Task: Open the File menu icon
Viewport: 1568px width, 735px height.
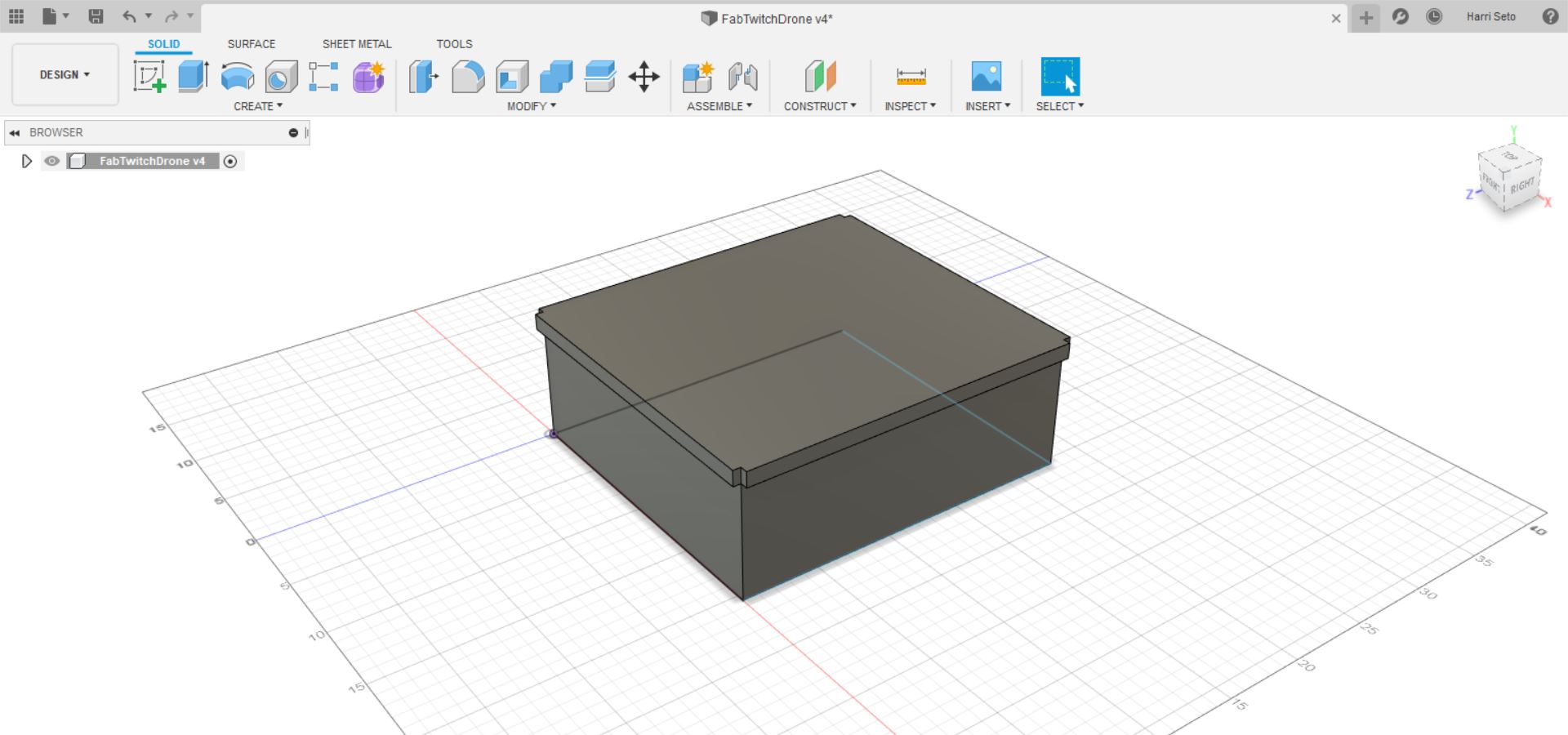Action: pyautogui.click(x=50, y=16)
